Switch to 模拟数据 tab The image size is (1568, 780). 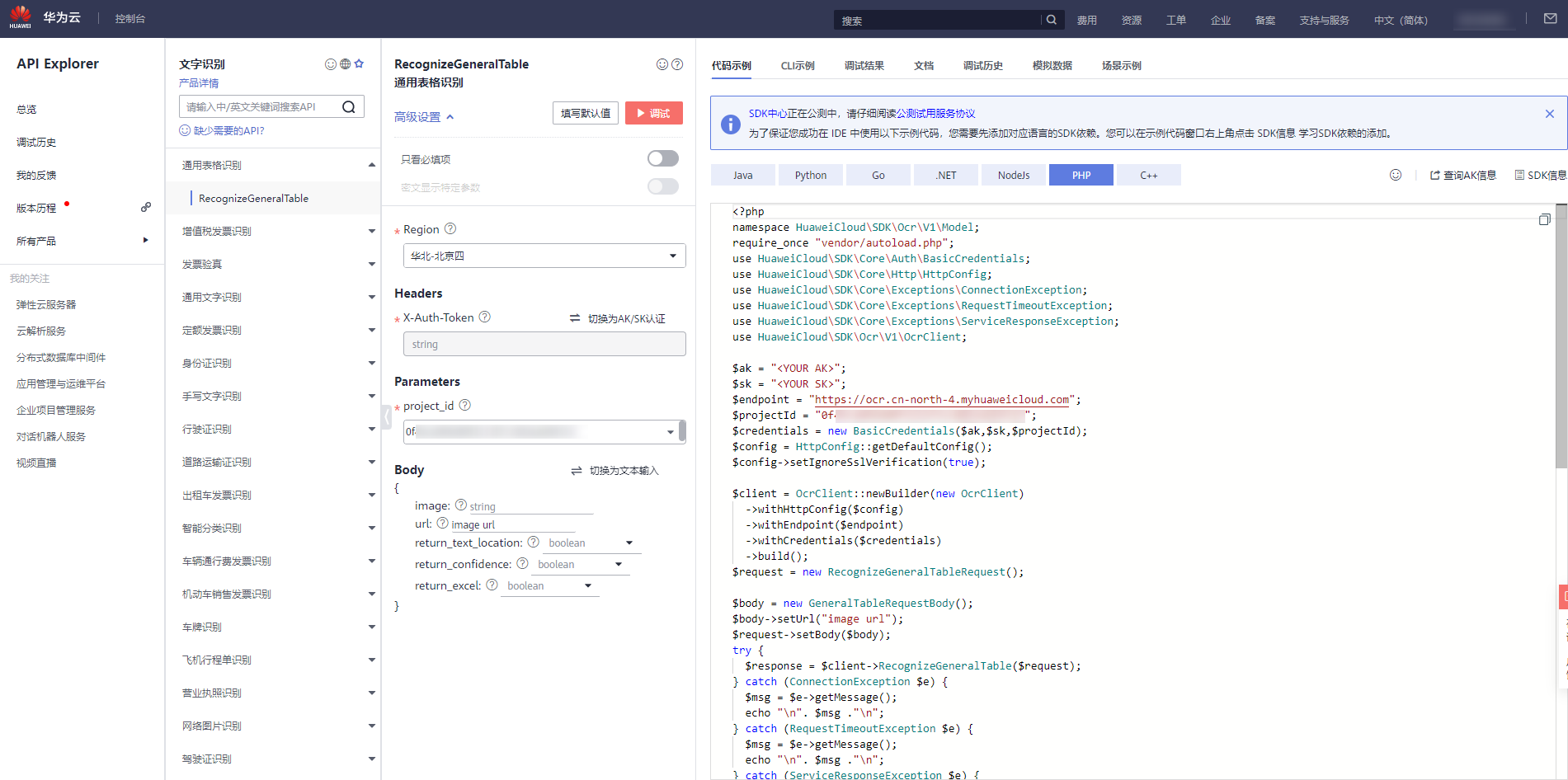(1052, 66)
